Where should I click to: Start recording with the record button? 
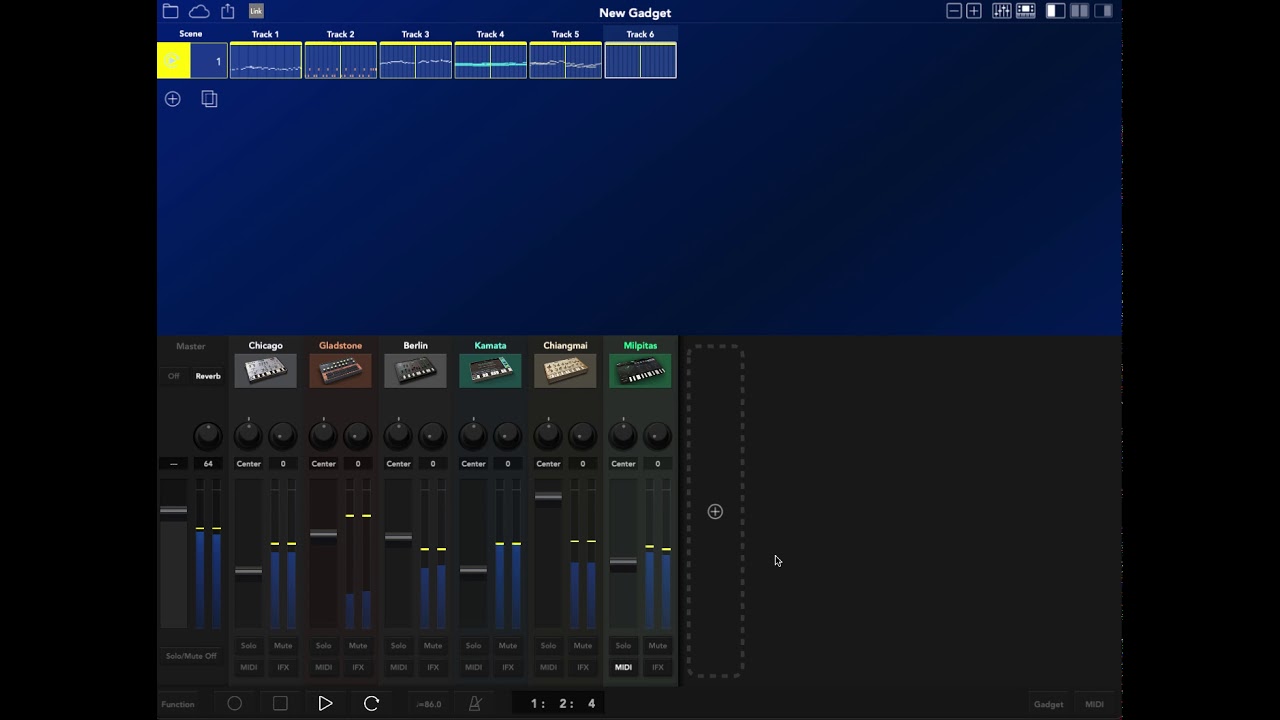(x=235, y=704)
